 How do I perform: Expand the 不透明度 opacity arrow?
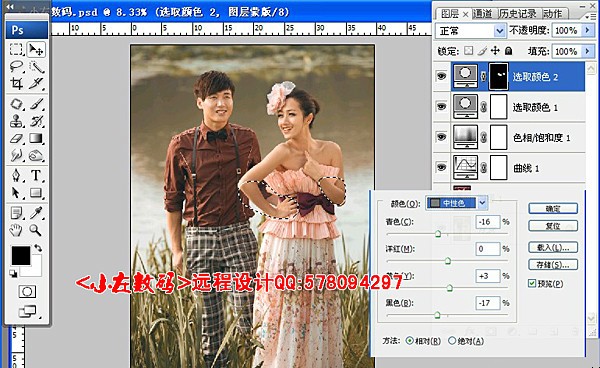coord(587,30)
